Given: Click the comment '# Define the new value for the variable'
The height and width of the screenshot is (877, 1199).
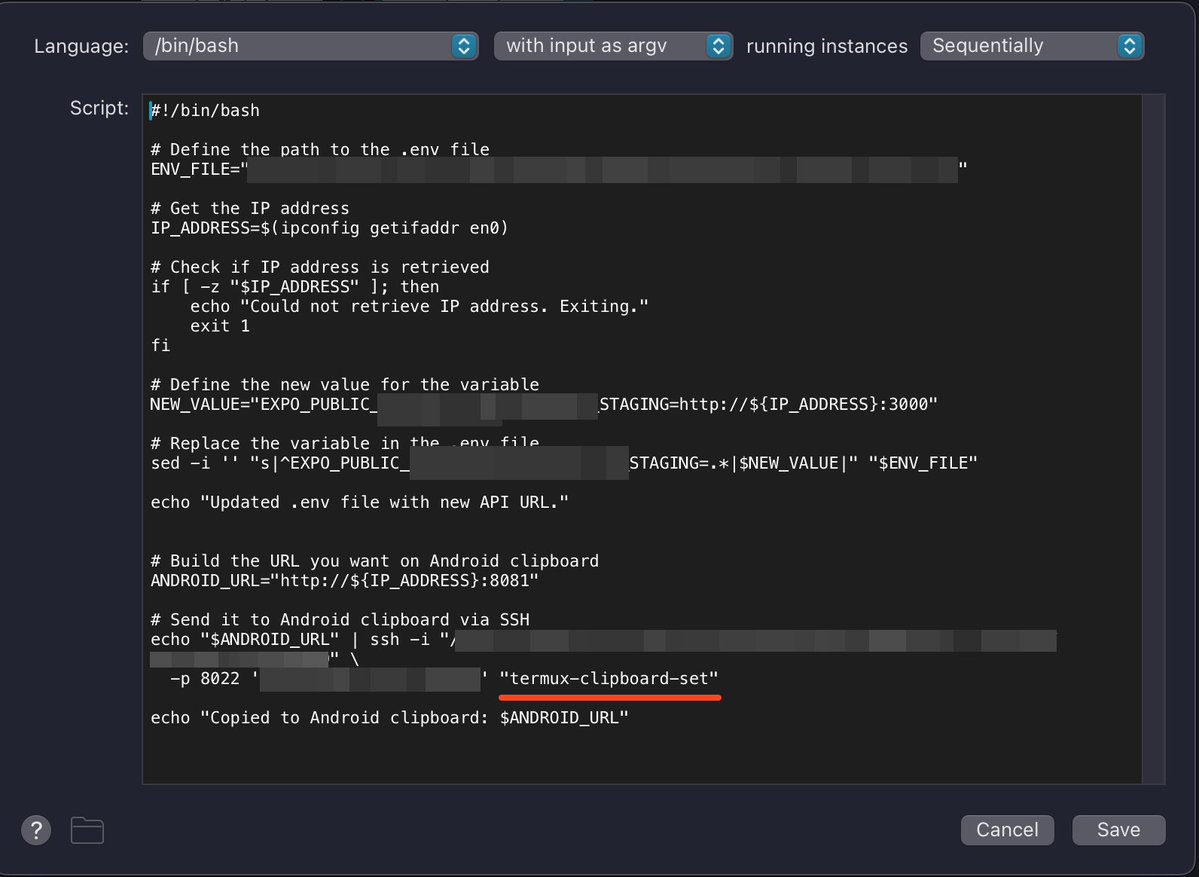Looking at the screenshot, I should [345, 385].
